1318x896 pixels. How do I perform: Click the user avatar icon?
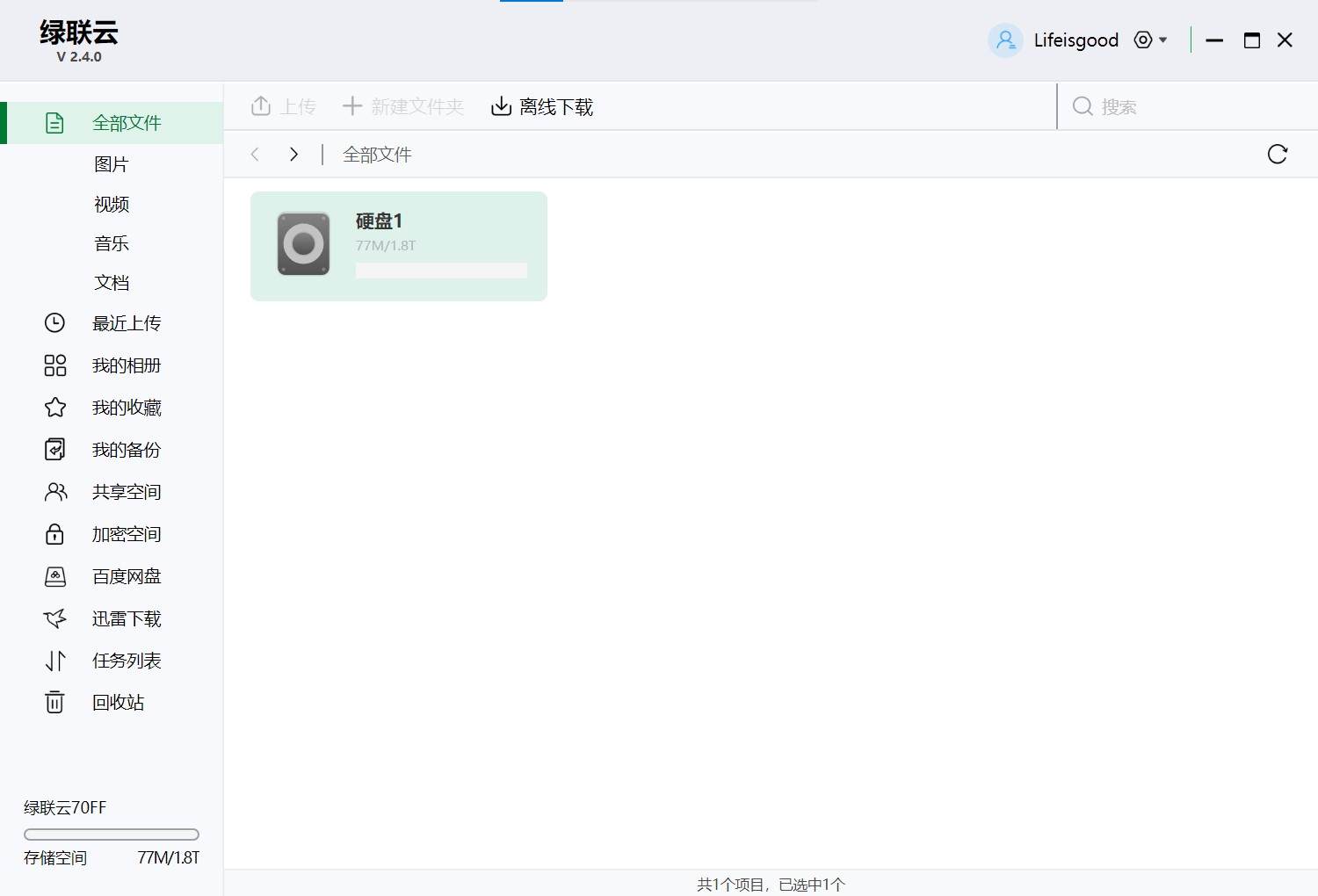click(1005, 40)
